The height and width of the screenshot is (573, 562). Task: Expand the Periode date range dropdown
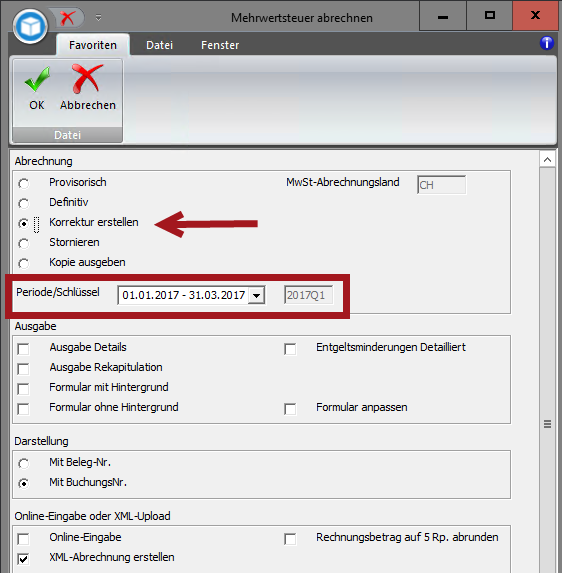click(257, 295)
